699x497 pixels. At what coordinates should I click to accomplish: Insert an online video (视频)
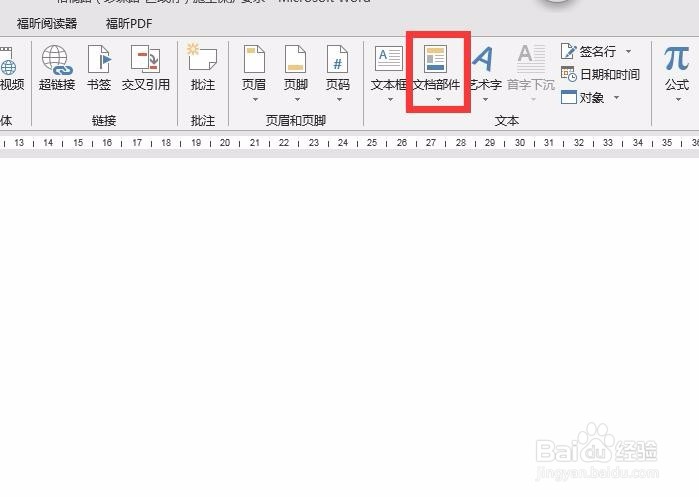[10, 68]
